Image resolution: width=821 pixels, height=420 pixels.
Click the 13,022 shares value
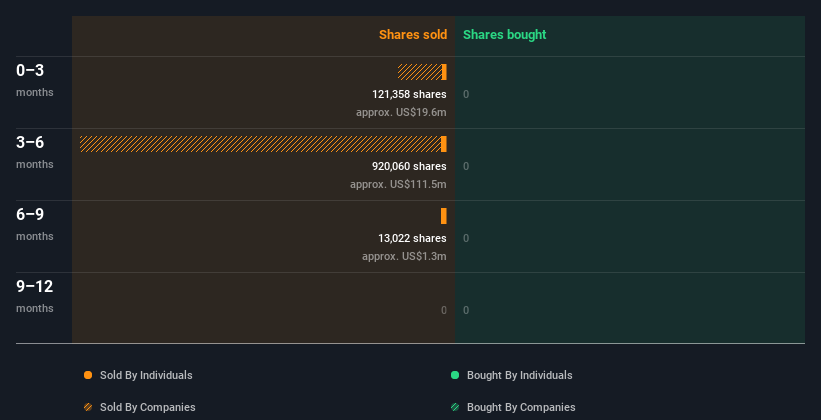click(x=412, y=238)
